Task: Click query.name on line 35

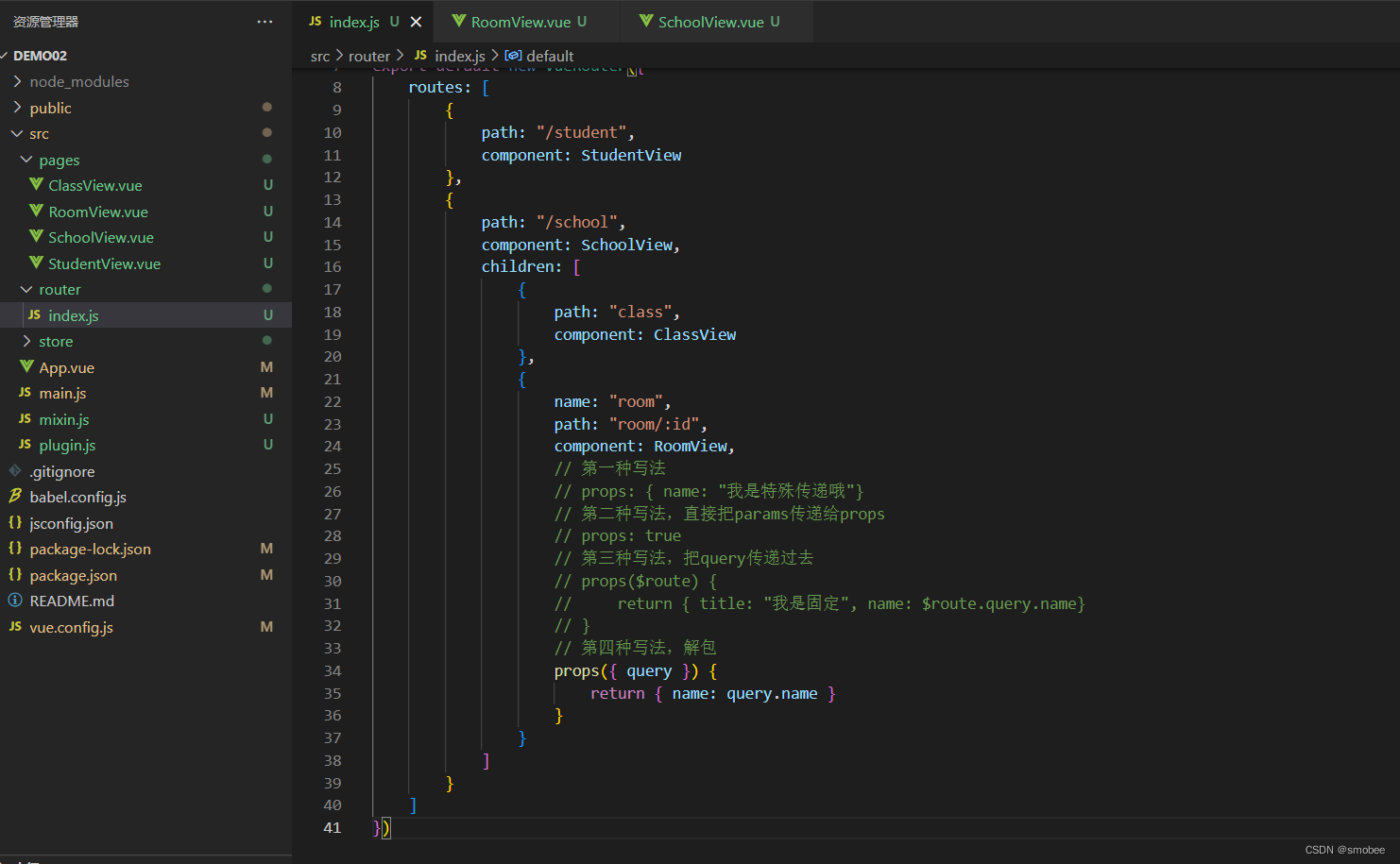Action: (x=772, y=693)
